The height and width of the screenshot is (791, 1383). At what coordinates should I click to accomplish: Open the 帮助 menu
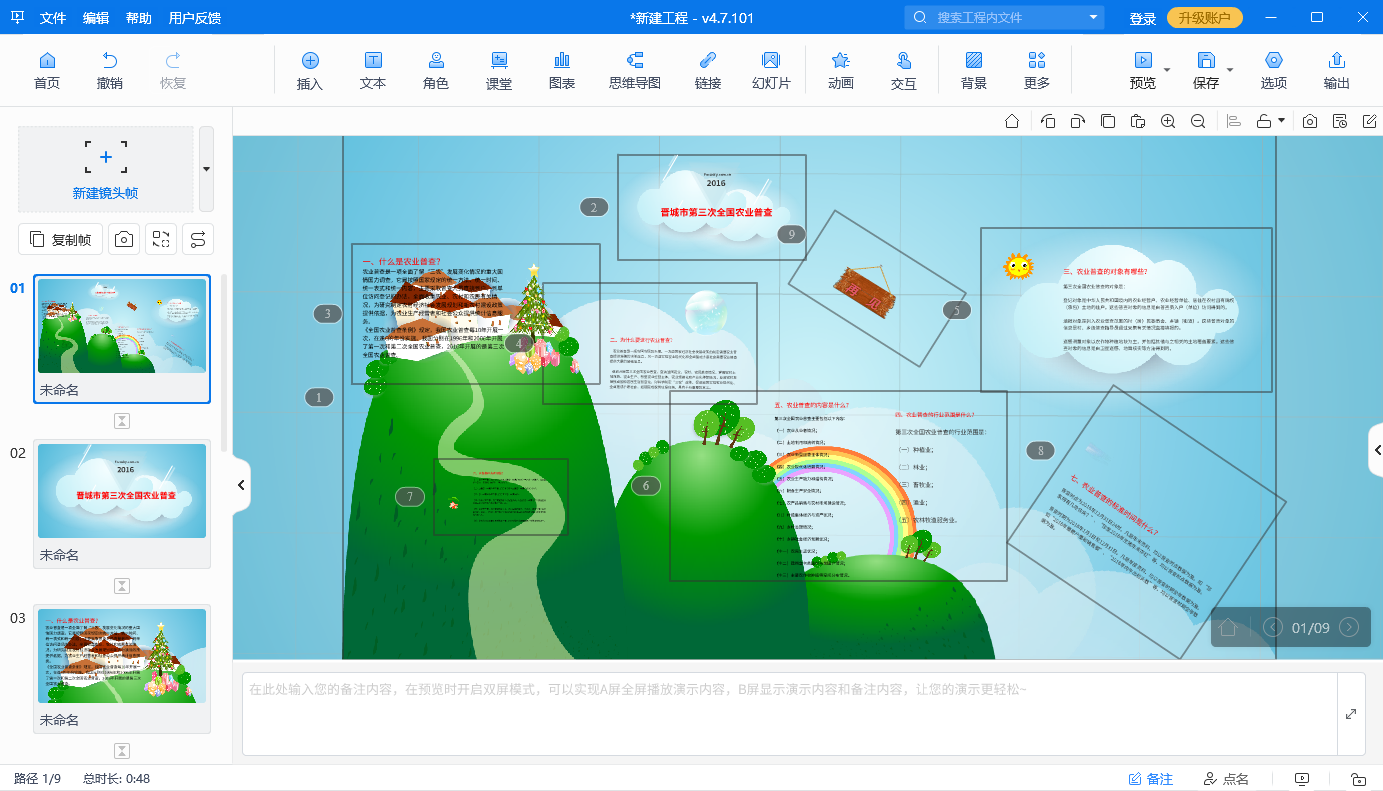pos(139,18)
